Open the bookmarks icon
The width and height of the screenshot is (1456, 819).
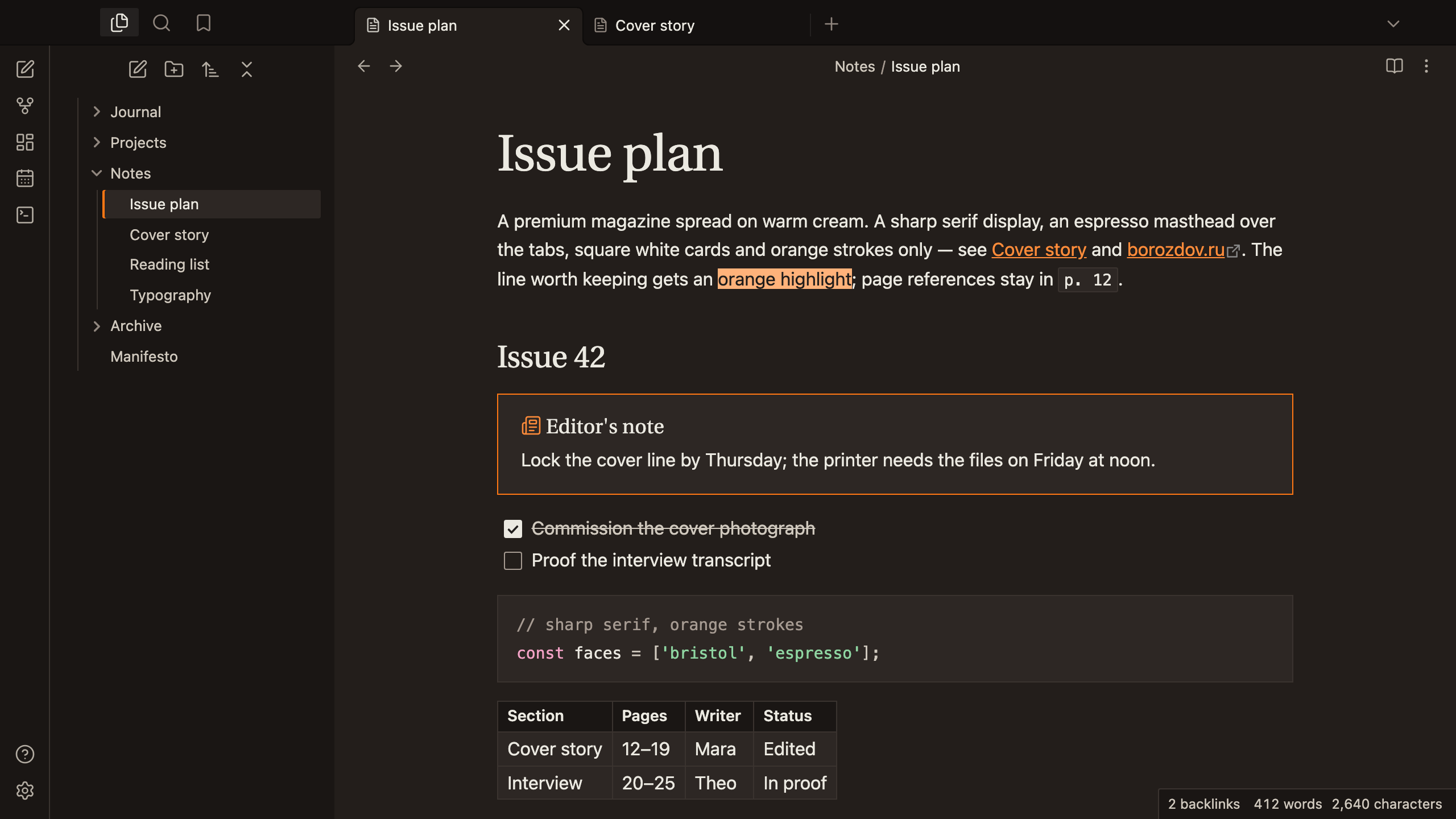pos(204,23)
